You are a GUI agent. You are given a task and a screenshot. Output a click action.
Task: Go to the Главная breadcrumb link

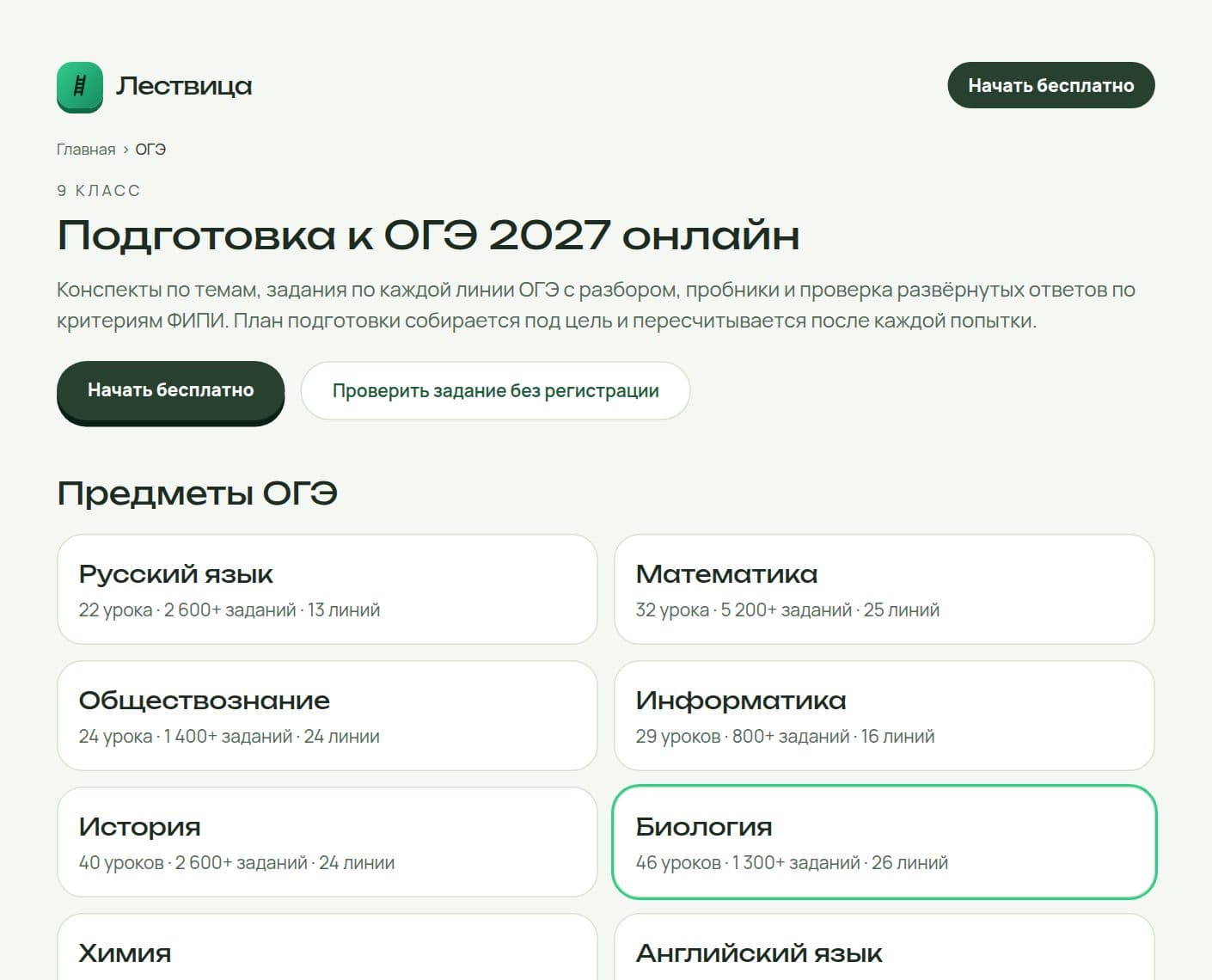coord(86,150)
